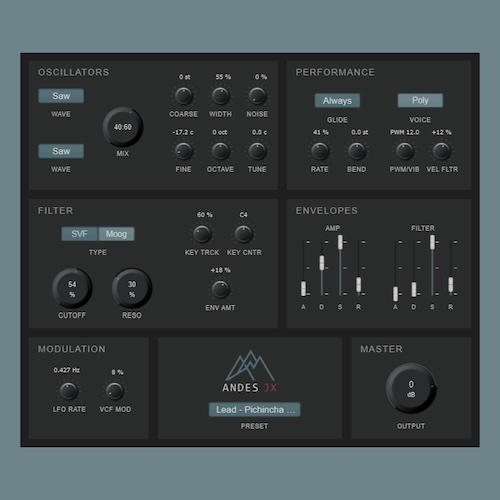This screenshot has height=500, width=500.
Task: Click the filter CUTOFF knob
Action: click(72, 288)
